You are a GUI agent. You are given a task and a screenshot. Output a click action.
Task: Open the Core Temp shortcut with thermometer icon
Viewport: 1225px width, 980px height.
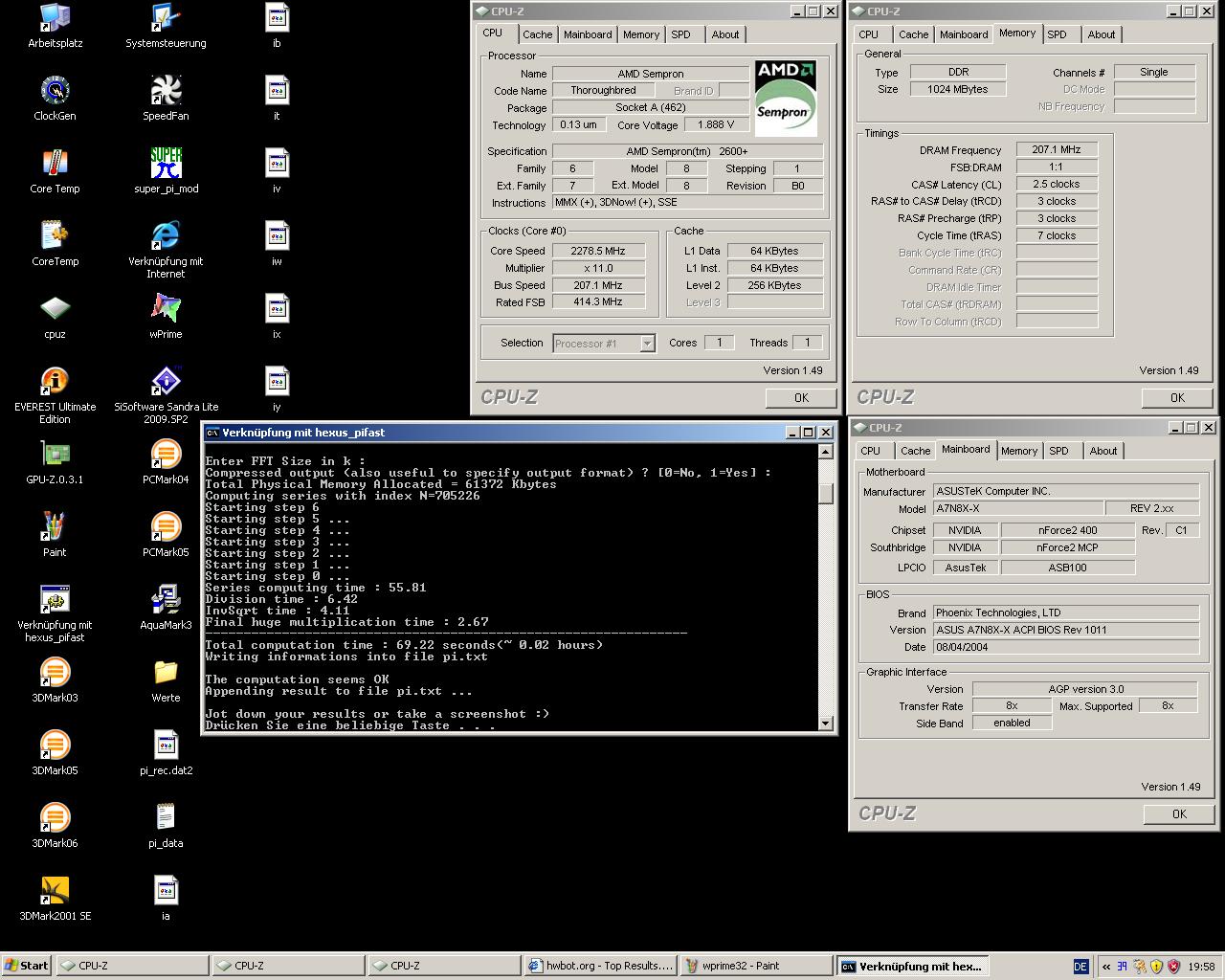[55, 170]
